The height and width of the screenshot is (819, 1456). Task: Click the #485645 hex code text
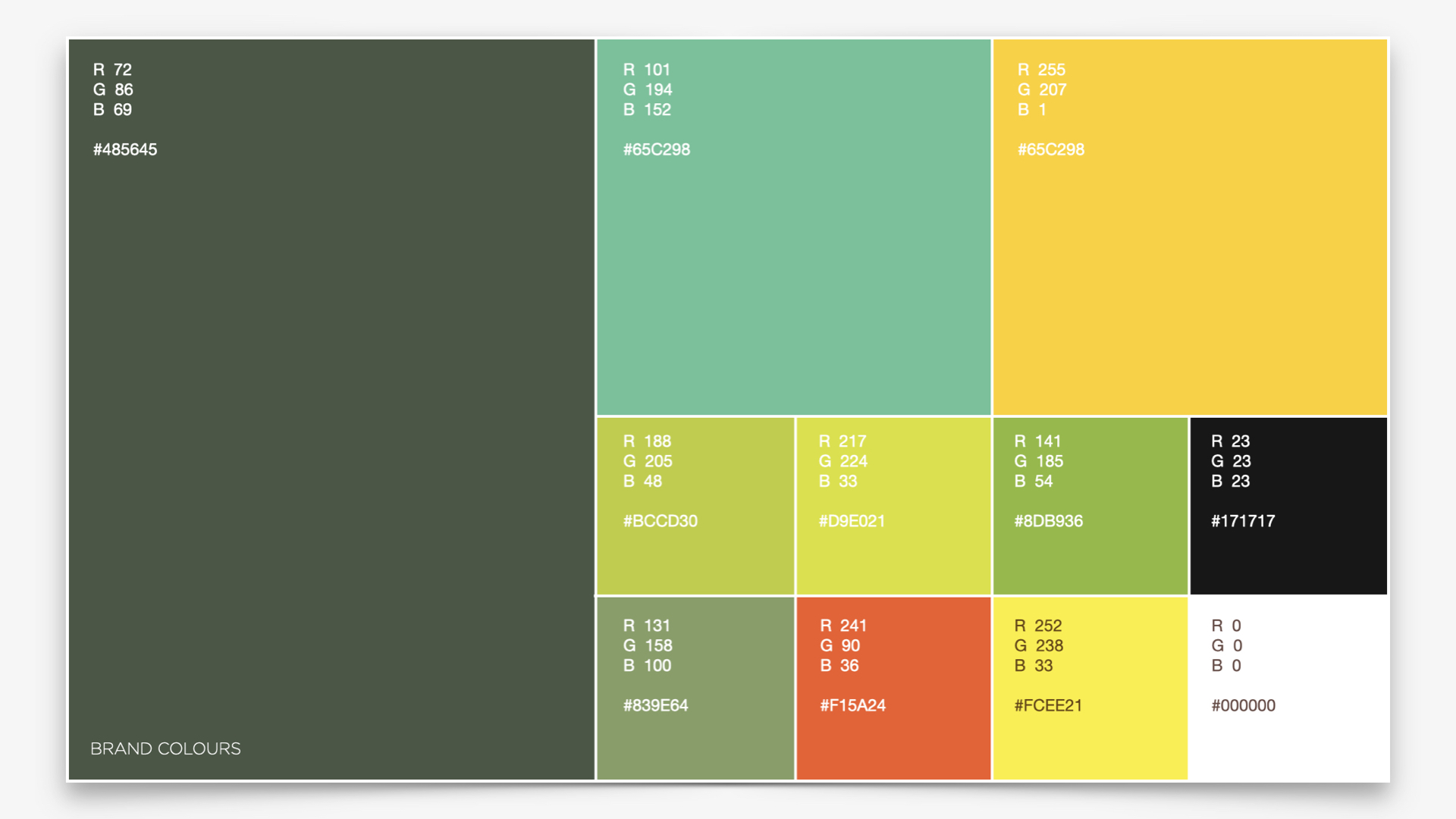tap(125, 149)
